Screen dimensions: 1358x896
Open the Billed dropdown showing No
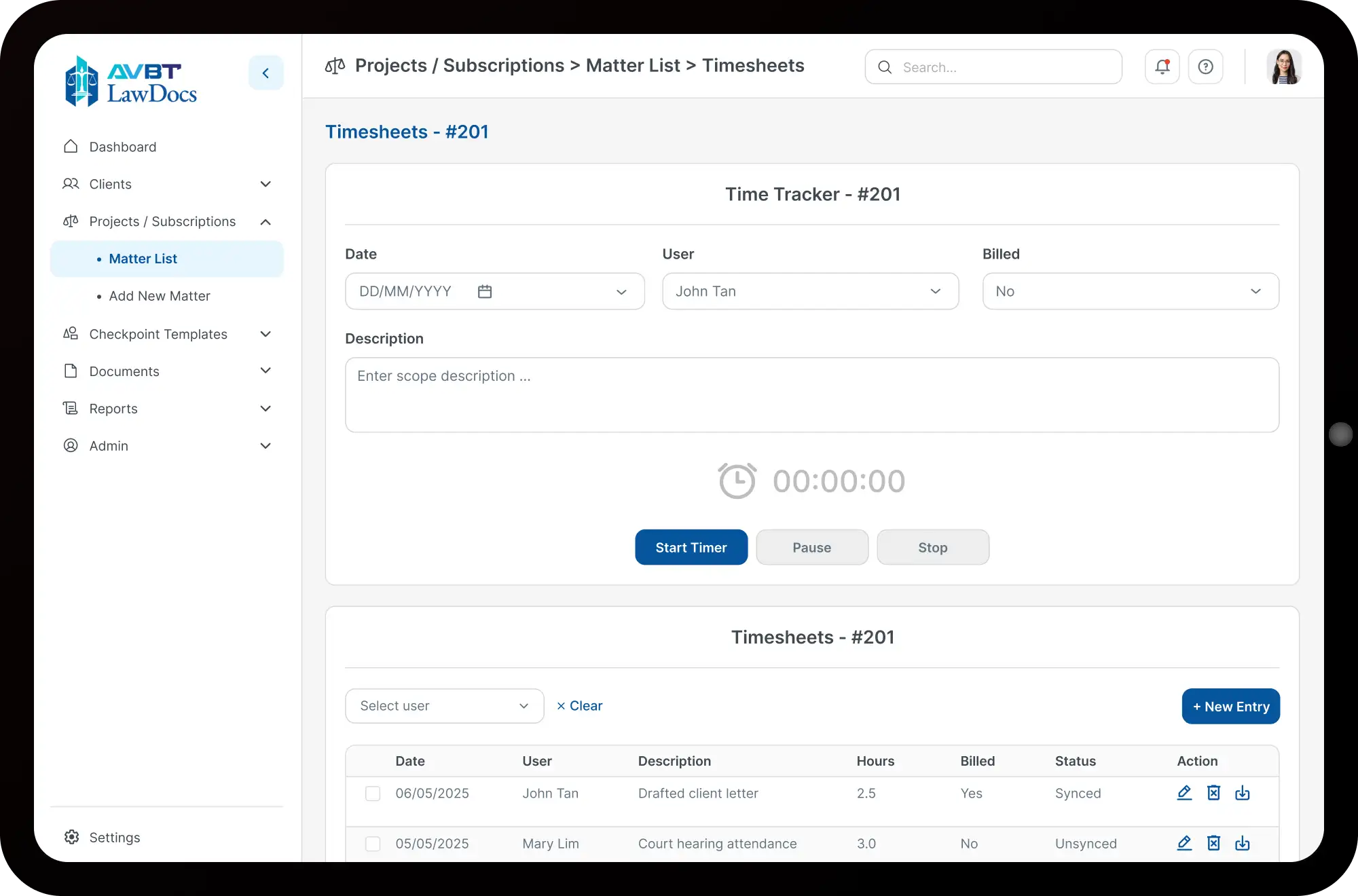click(x=1131, y=291)
